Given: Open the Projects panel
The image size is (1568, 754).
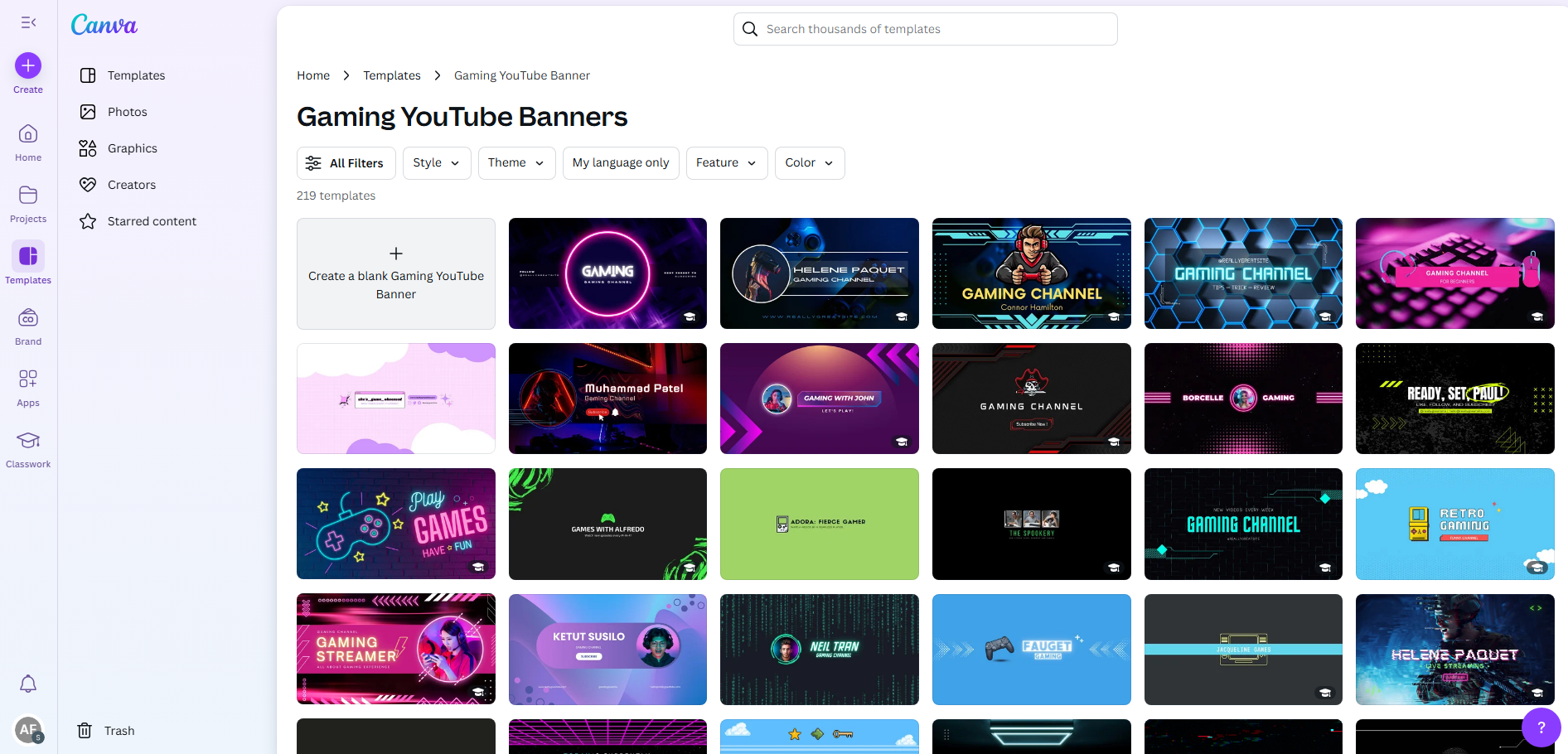Looking at the screenshot, I should coord(27,204).
